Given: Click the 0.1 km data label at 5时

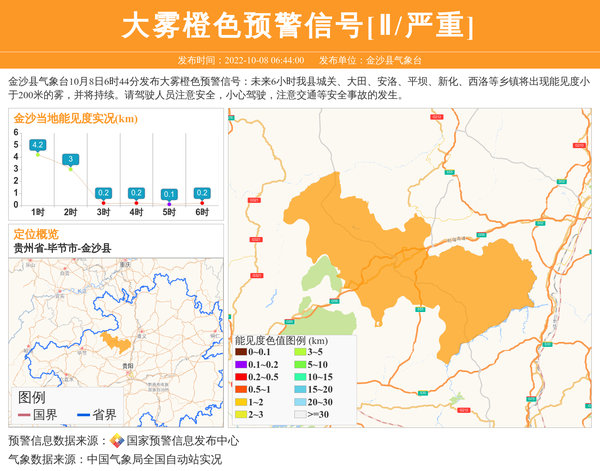Looking at the screenshot, I should tap(169, 194).
